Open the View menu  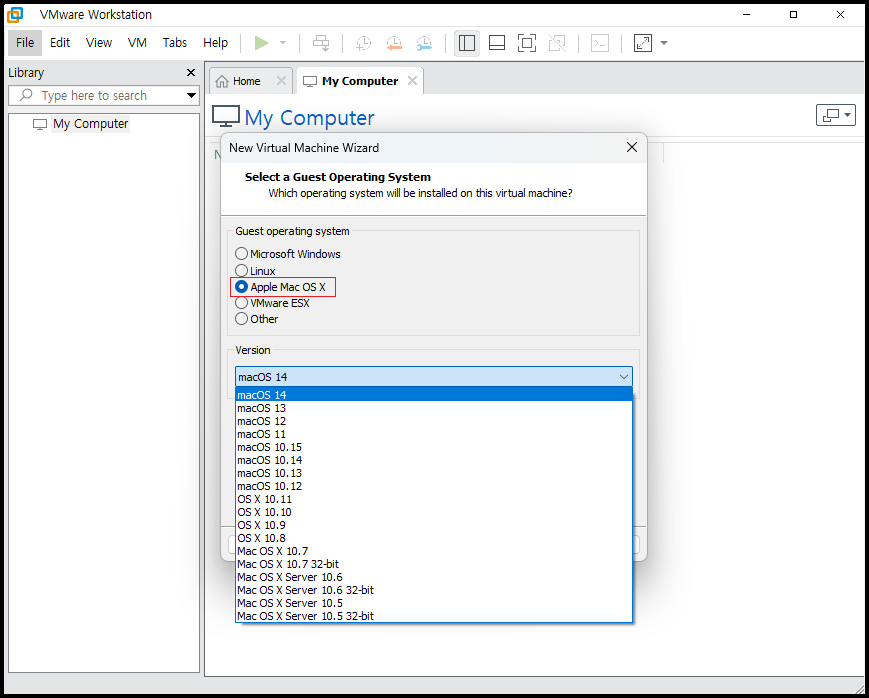pyautogui.click(x=99, y=43)
